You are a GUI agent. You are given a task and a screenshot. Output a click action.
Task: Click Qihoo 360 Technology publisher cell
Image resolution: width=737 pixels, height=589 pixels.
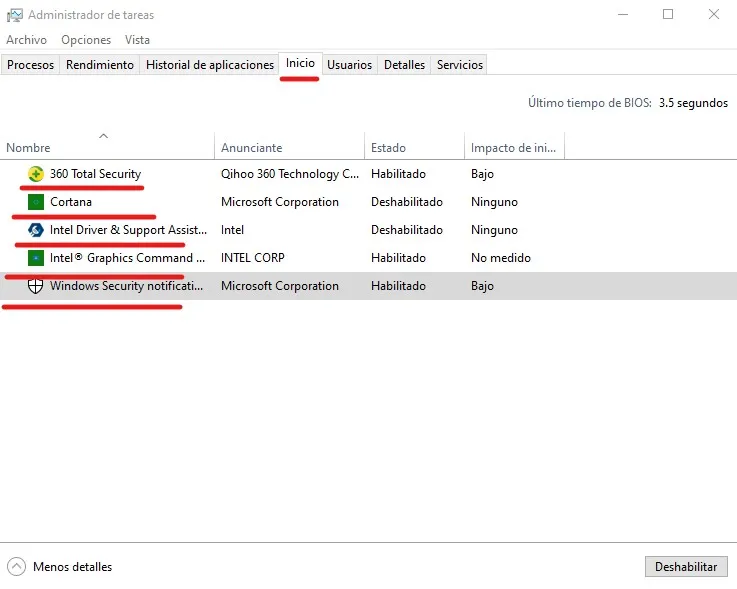point(290,174)
